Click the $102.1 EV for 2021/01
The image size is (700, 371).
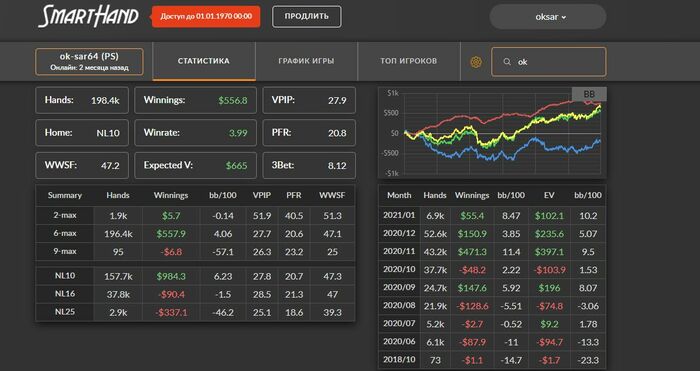tap(549, 216)
